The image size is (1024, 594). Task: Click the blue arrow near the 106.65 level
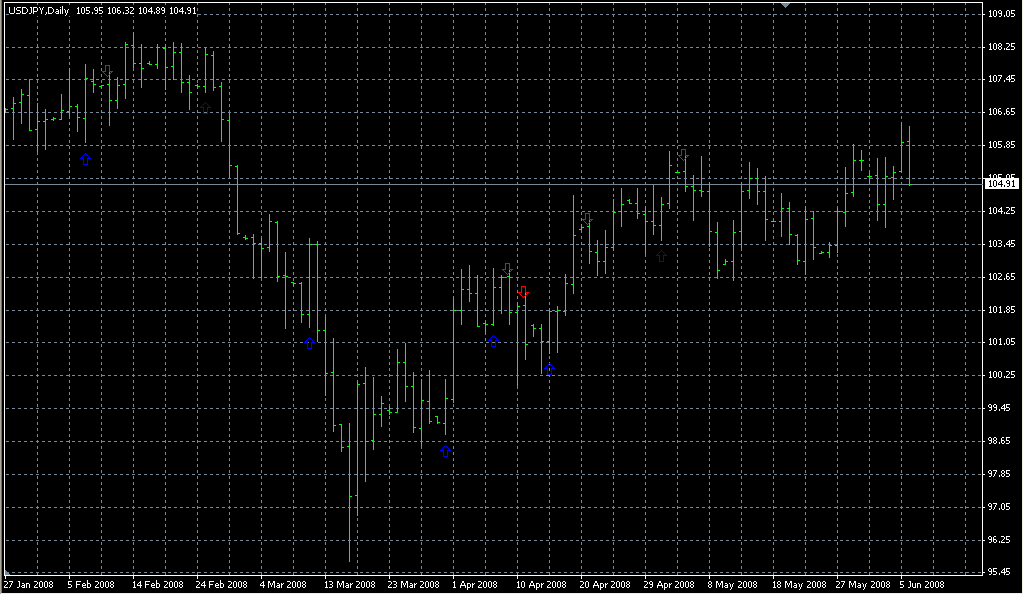coord(203,107)
